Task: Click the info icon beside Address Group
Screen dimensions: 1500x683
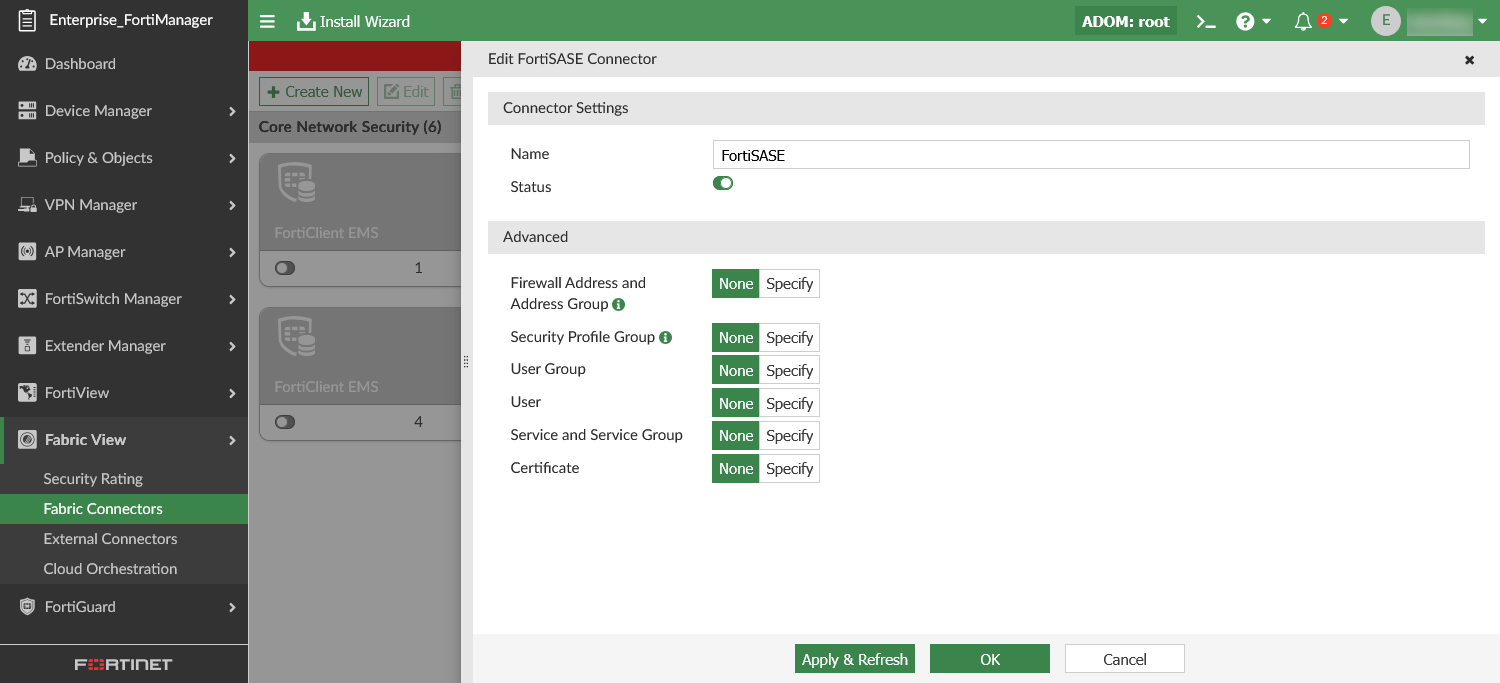Action: tap(618, 304)
